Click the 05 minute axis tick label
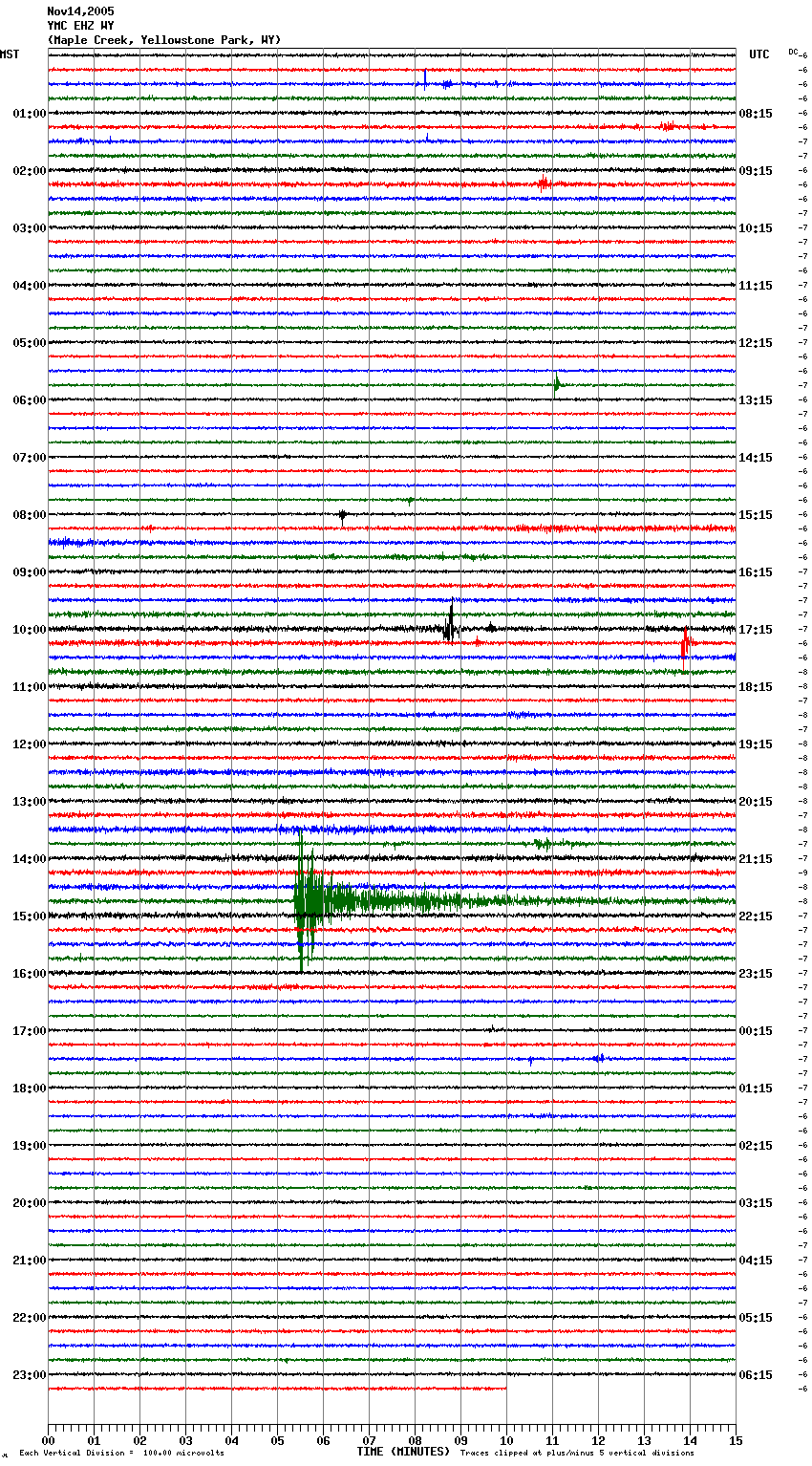The height and width of the screenshot is (1466, 812). click(277, 1441)
